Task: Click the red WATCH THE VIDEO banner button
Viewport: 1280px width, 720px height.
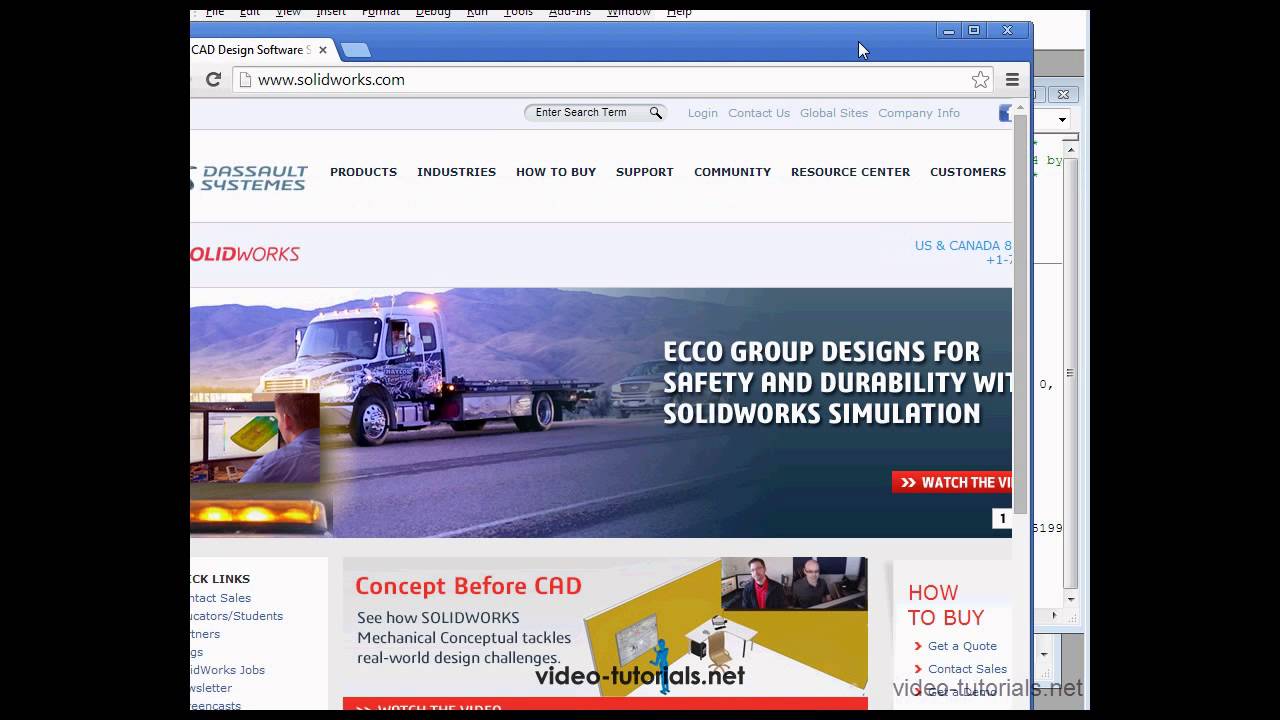Action: (952, 483)
